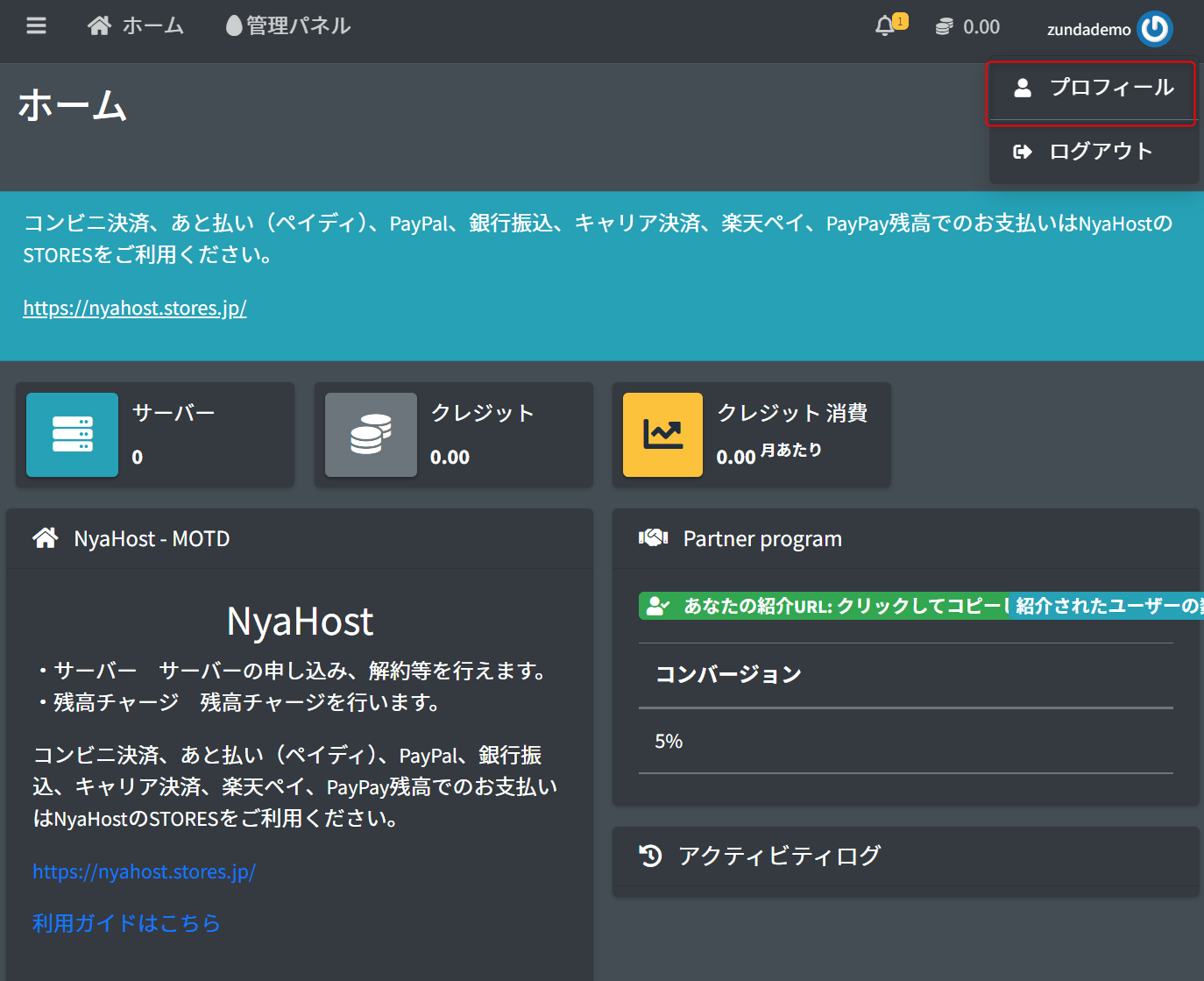Click the gray credit coins tile icon
Image resolution: width=1204 pixels, height=981 pixels.
(371, 435)
